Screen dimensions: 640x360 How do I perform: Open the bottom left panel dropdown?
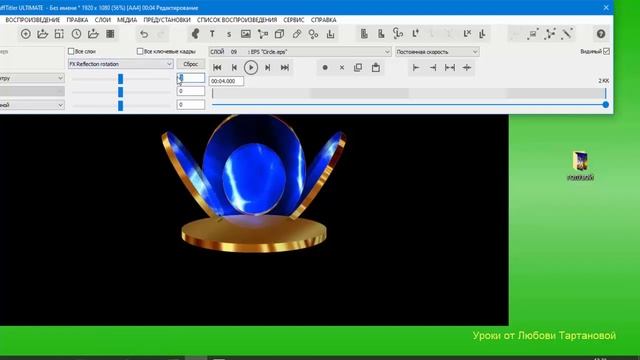[x=32, y=105]
